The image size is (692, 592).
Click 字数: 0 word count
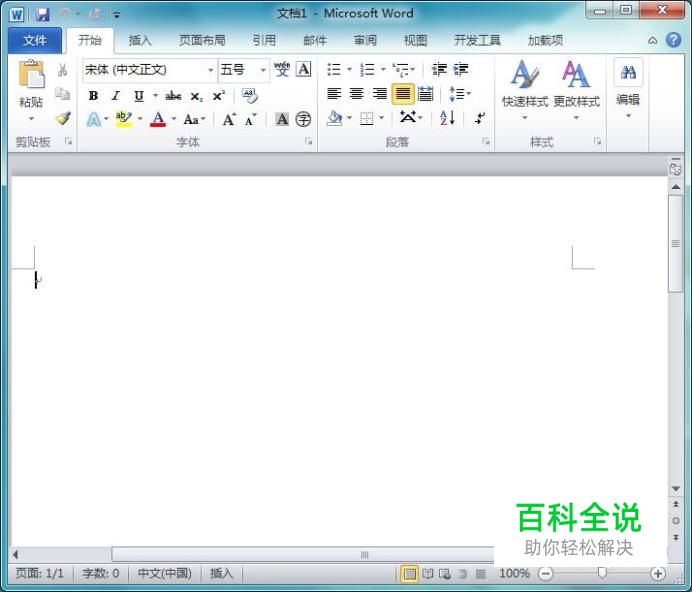click(x=101, y=573)
